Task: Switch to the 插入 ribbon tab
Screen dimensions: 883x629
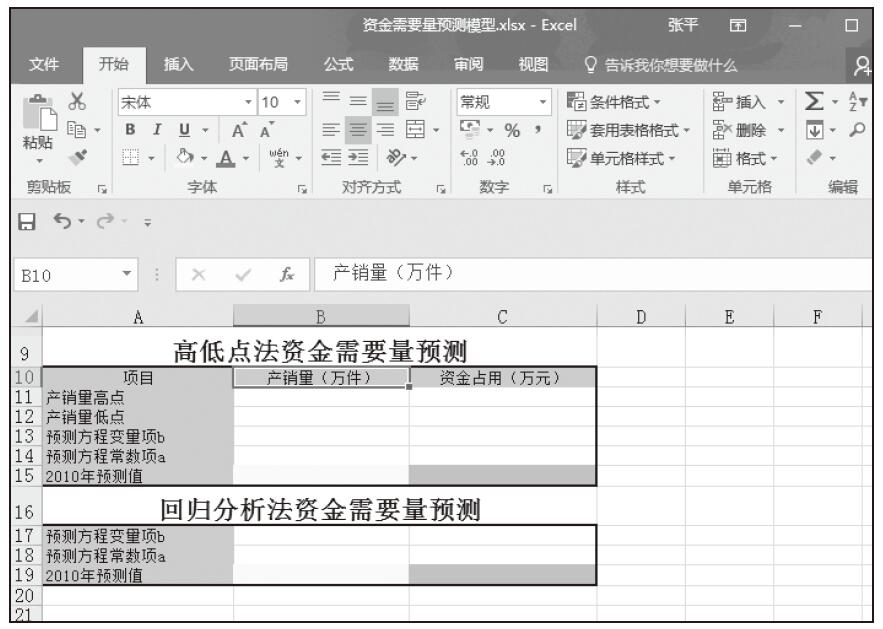Action: (x=179, y=65)
